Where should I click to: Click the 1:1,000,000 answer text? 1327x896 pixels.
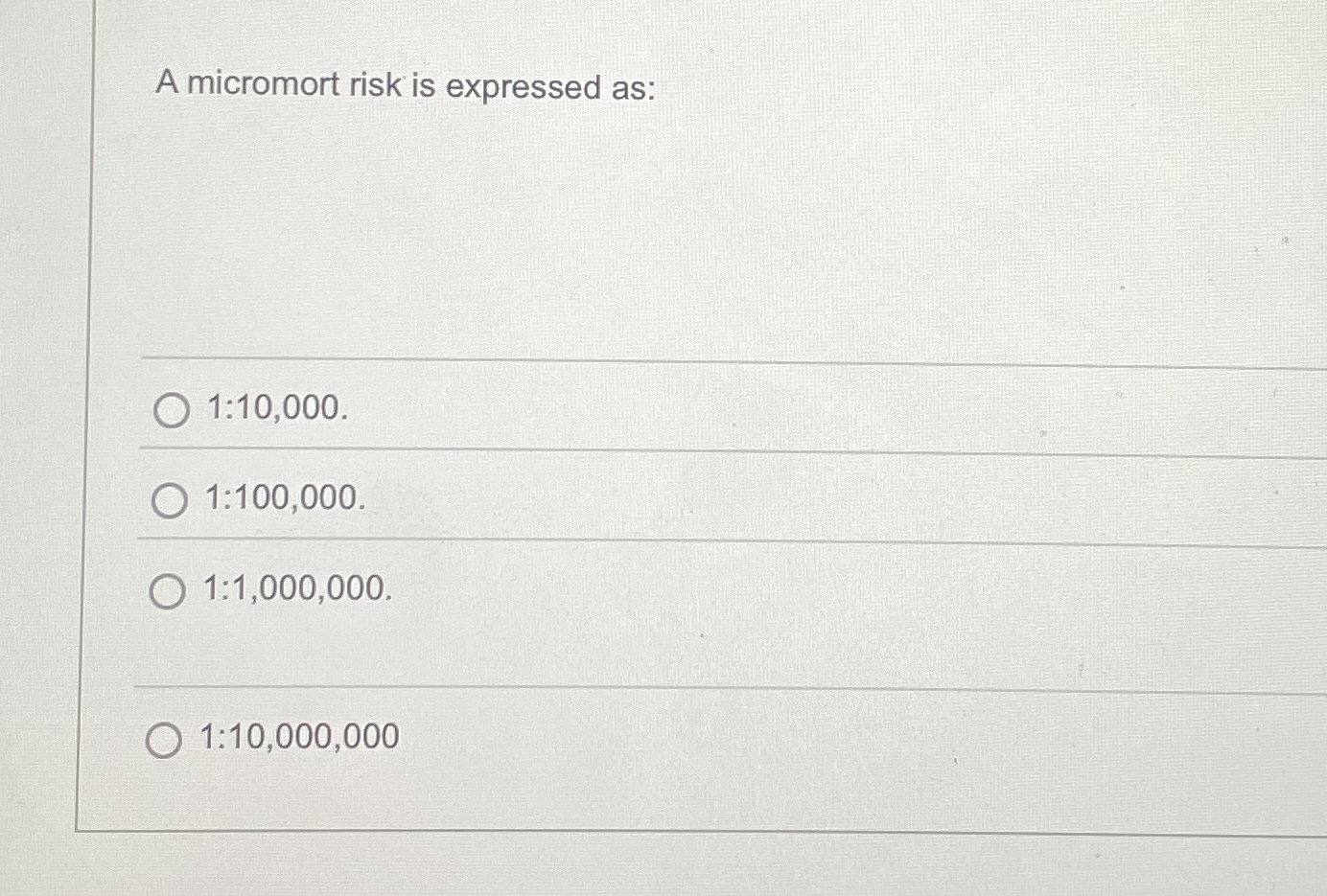295,590
